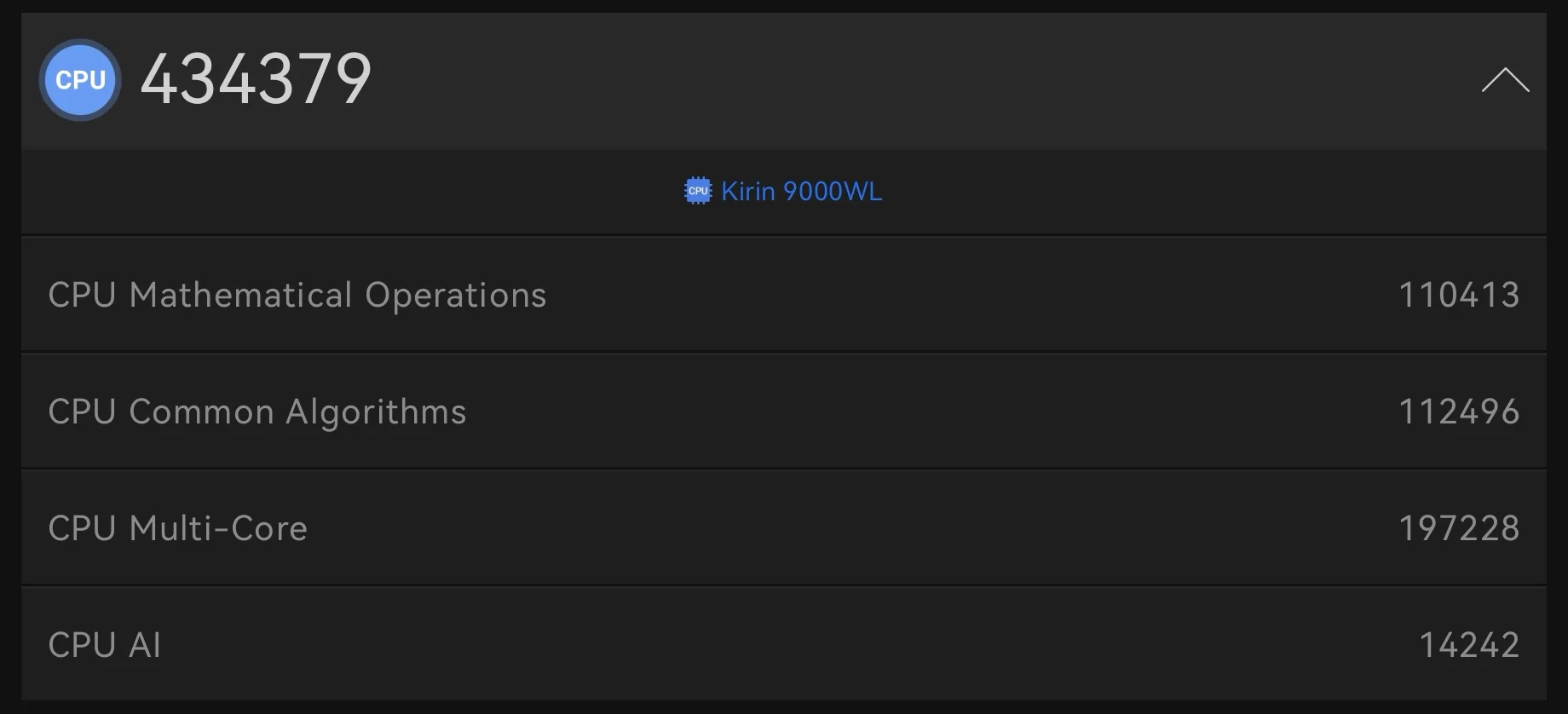Click the word Mathematical in first row
1568x714 pixels.
(240, 295)
